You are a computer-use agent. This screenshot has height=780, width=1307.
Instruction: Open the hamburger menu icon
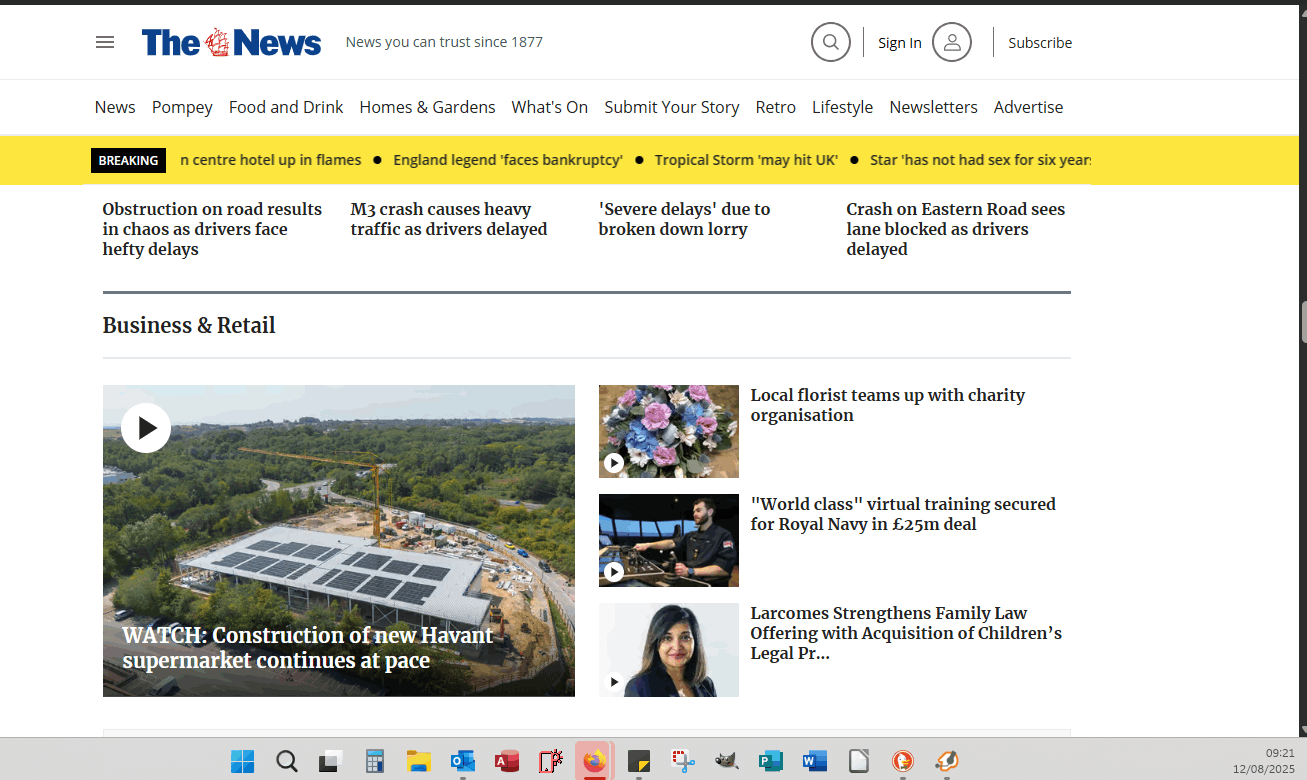105,42
